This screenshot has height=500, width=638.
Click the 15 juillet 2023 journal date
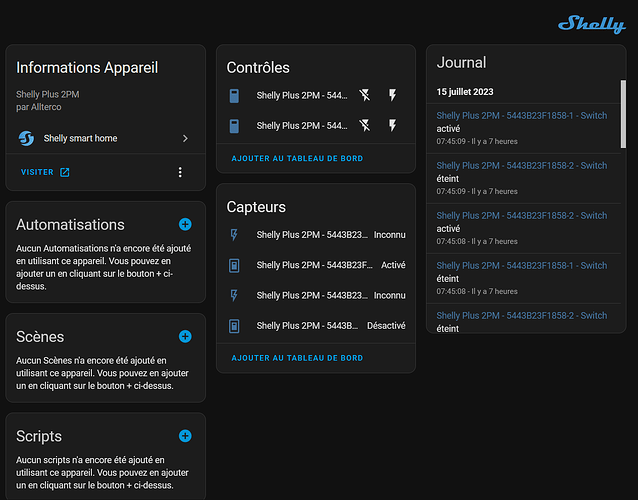(465, 92)
